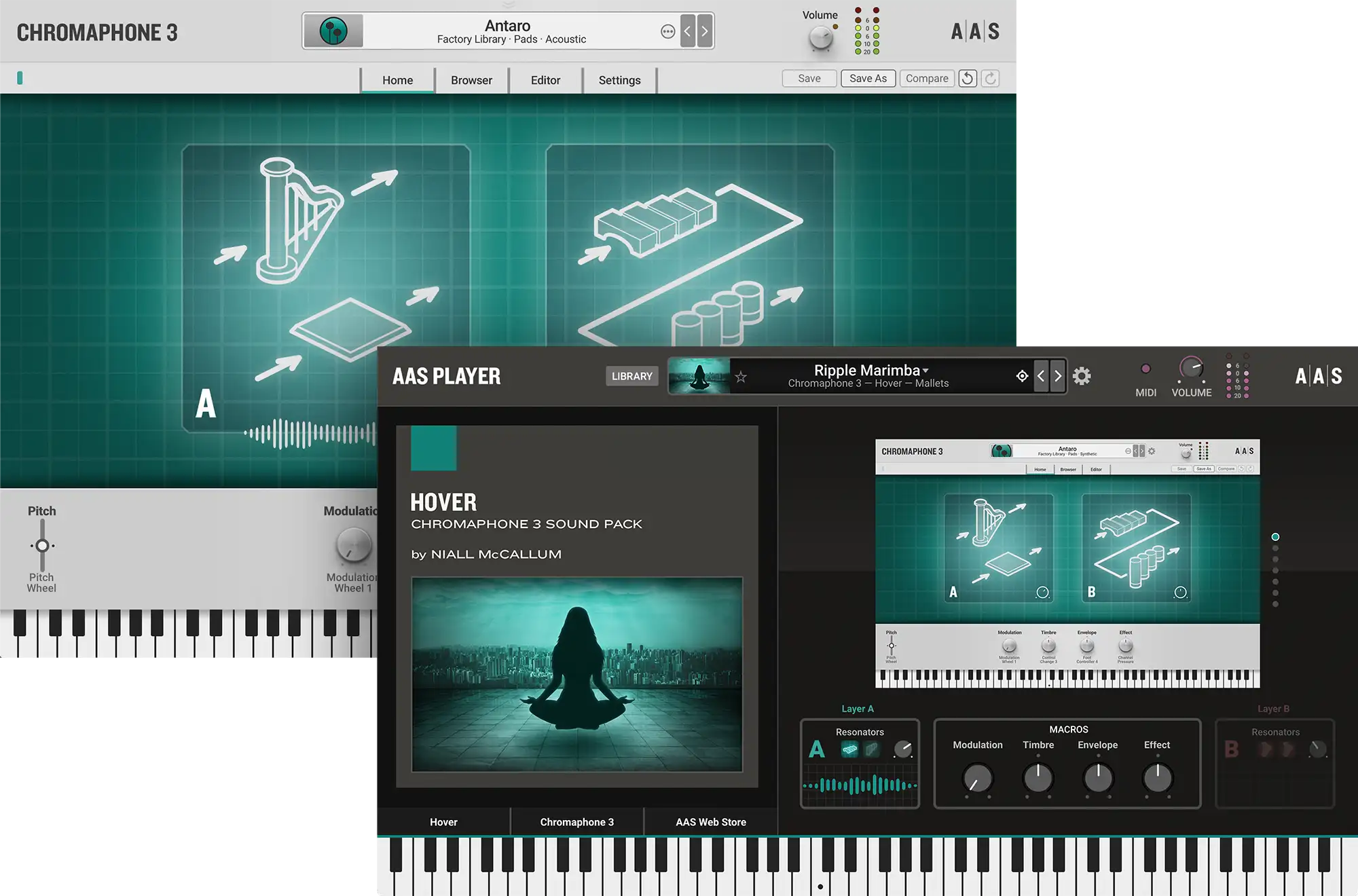Click the teal MIDI indicator under Chromaphone 3 title
1358x896 pixels.
(20, 78)
